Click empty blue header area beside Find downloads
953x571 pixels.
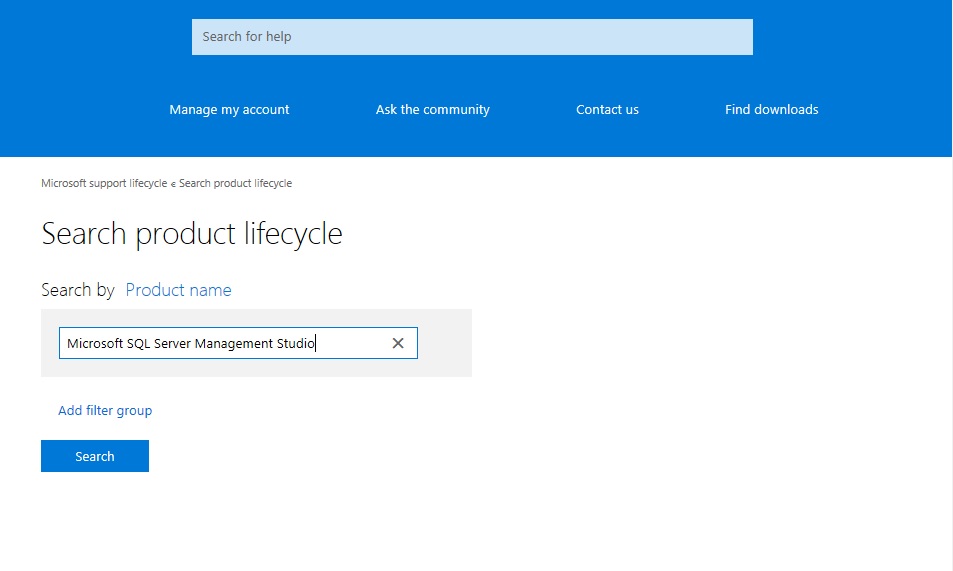point(885,110)
